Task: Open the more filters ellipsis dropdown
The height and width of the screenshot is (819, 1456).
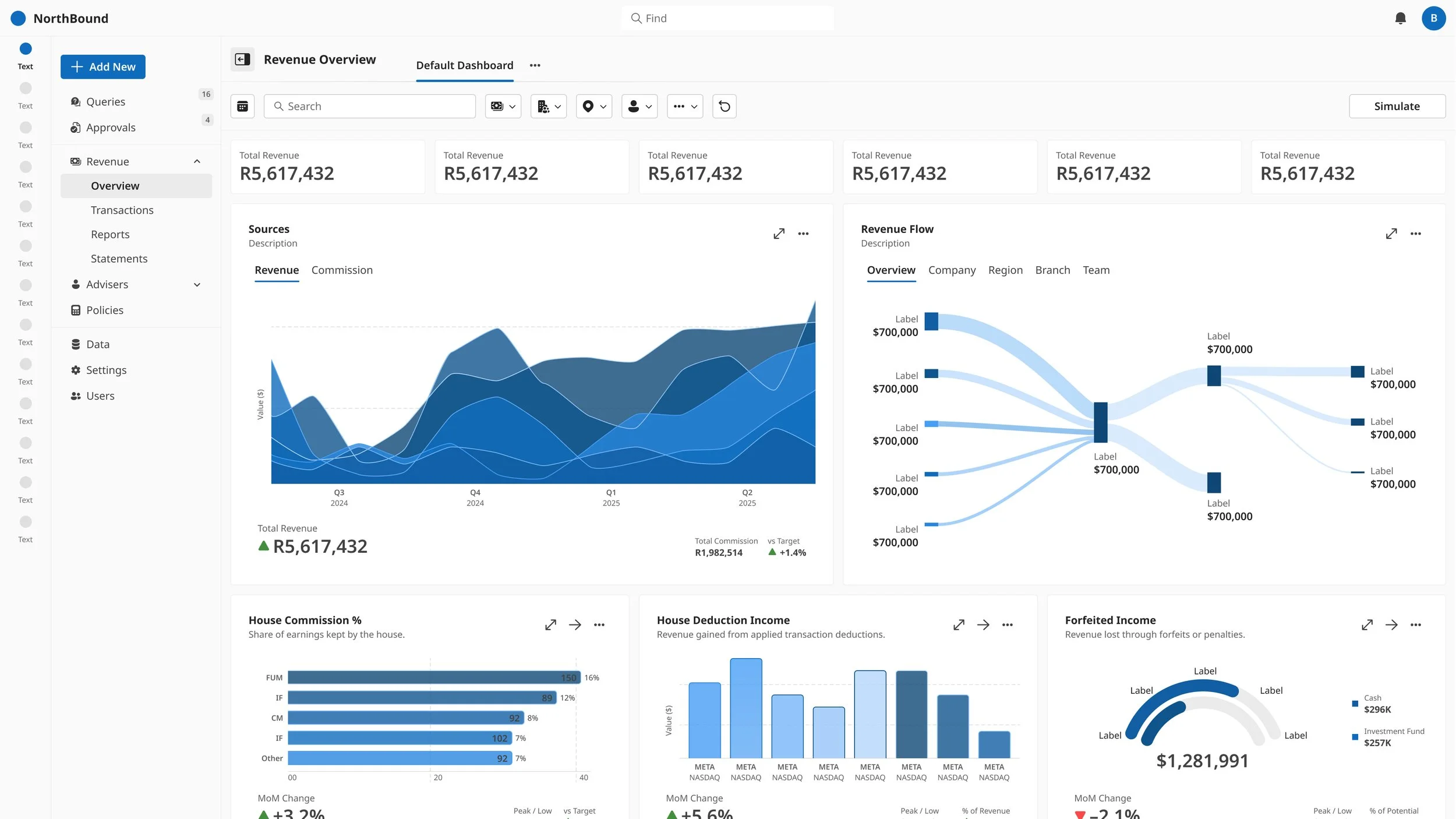Action: tap(685, 106)
